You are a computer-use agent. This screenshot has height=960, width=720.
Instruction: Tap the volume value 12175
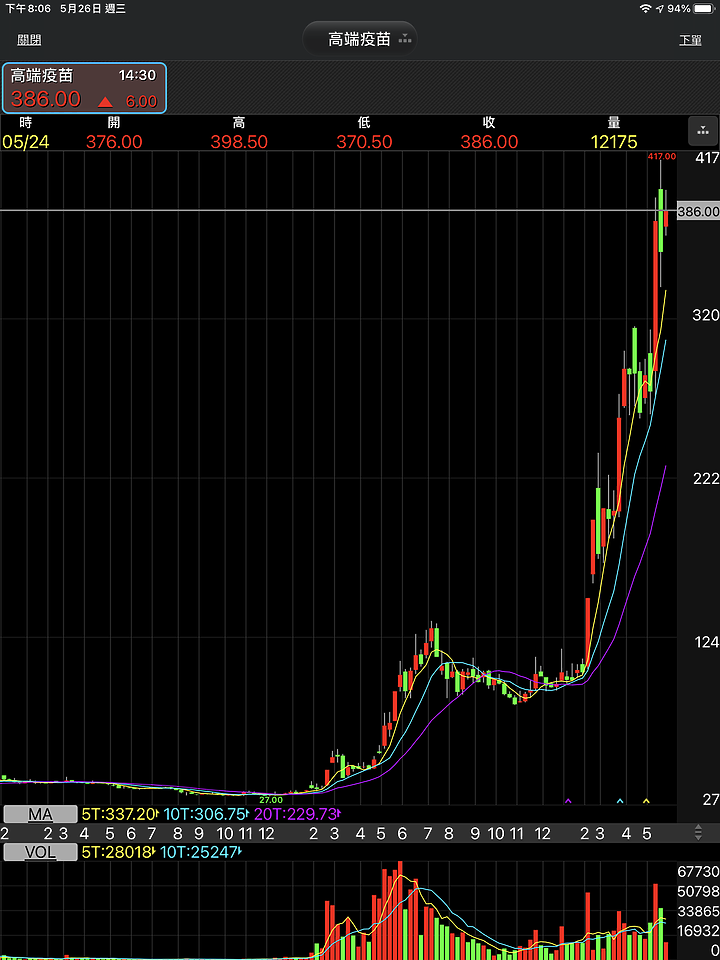pos(614,142)
